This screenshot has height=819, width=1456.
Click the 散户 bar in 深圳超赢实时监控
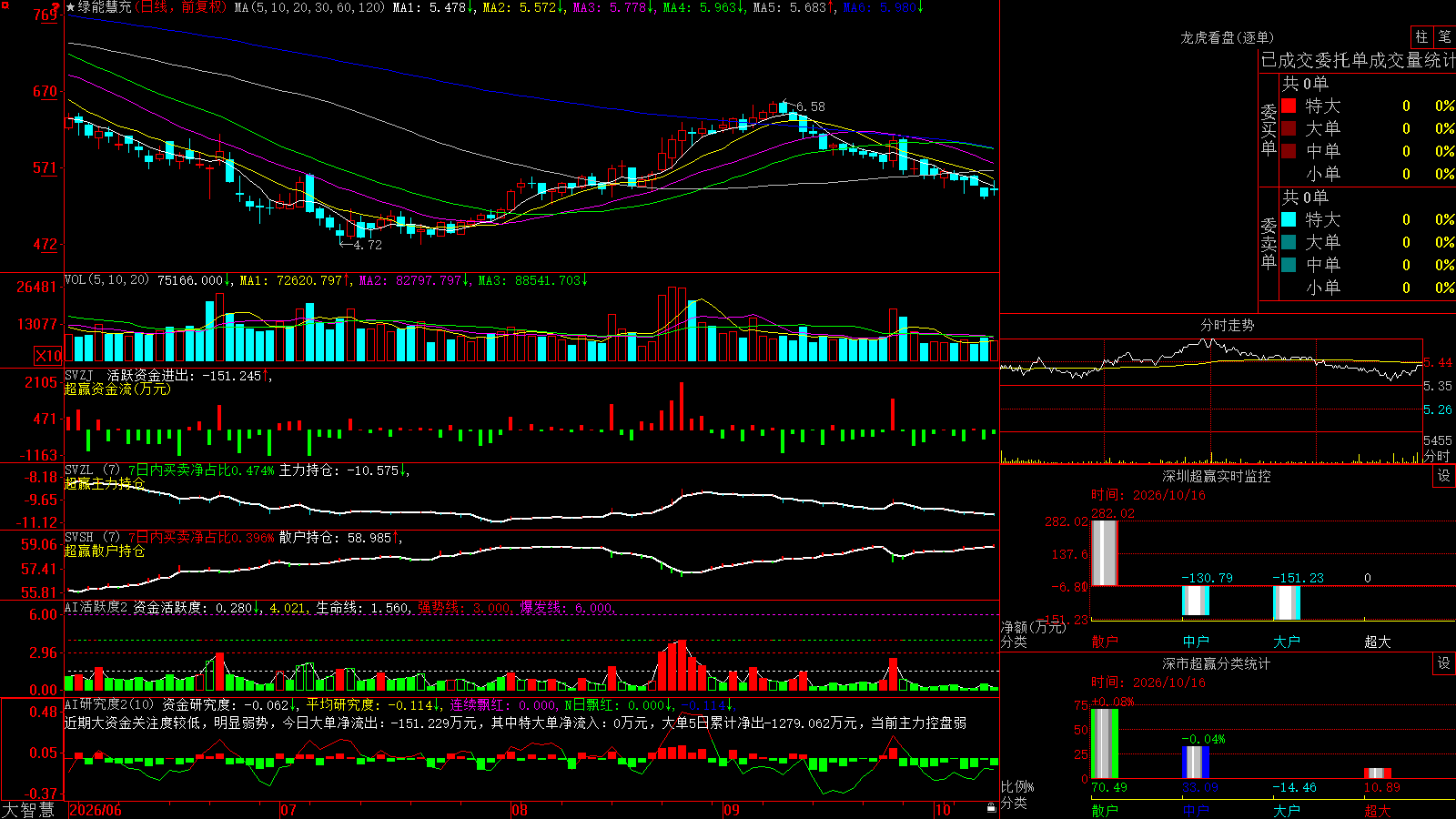click(x=1105, y=553)
